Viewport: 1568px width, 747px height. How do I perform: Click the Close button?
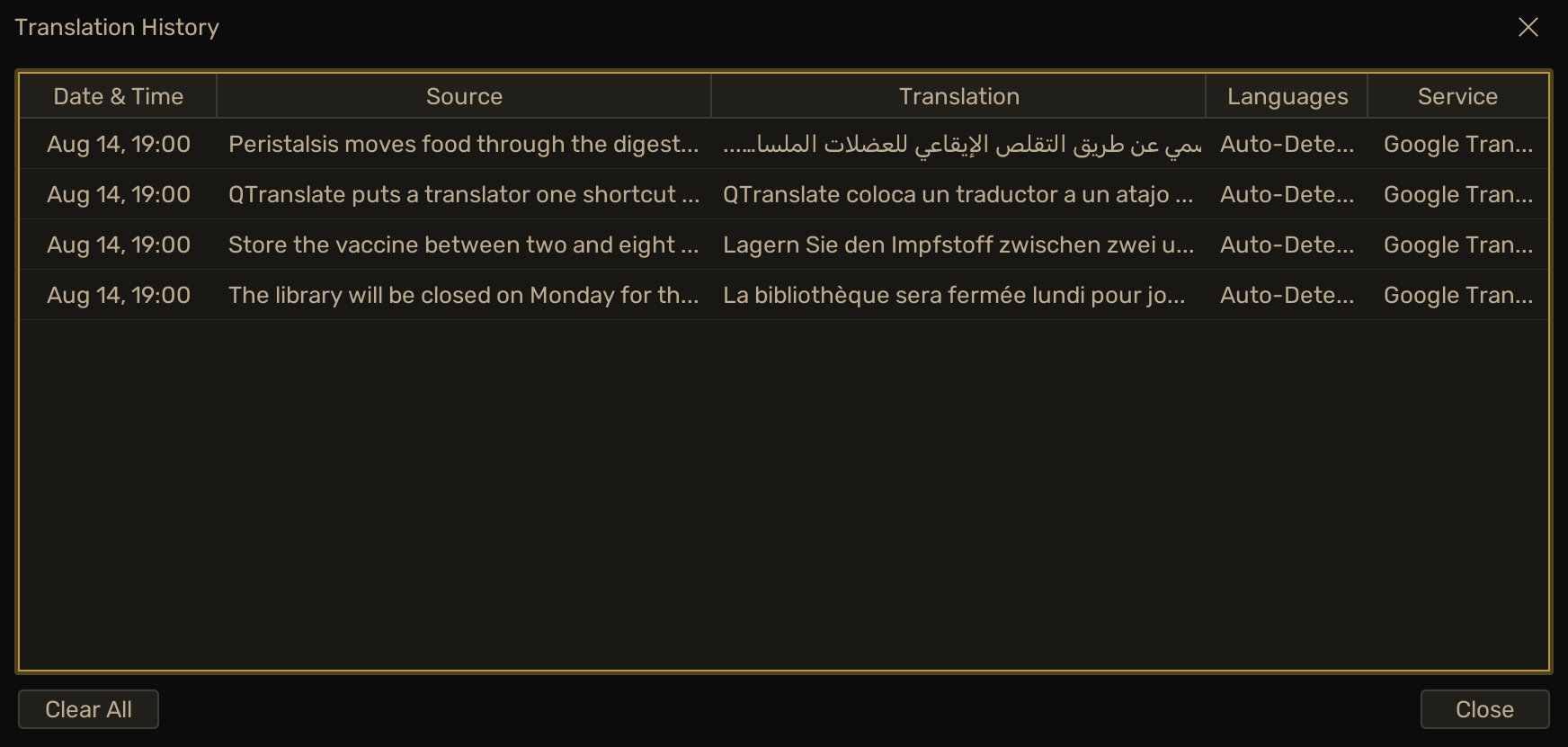tap(1484, 709)
